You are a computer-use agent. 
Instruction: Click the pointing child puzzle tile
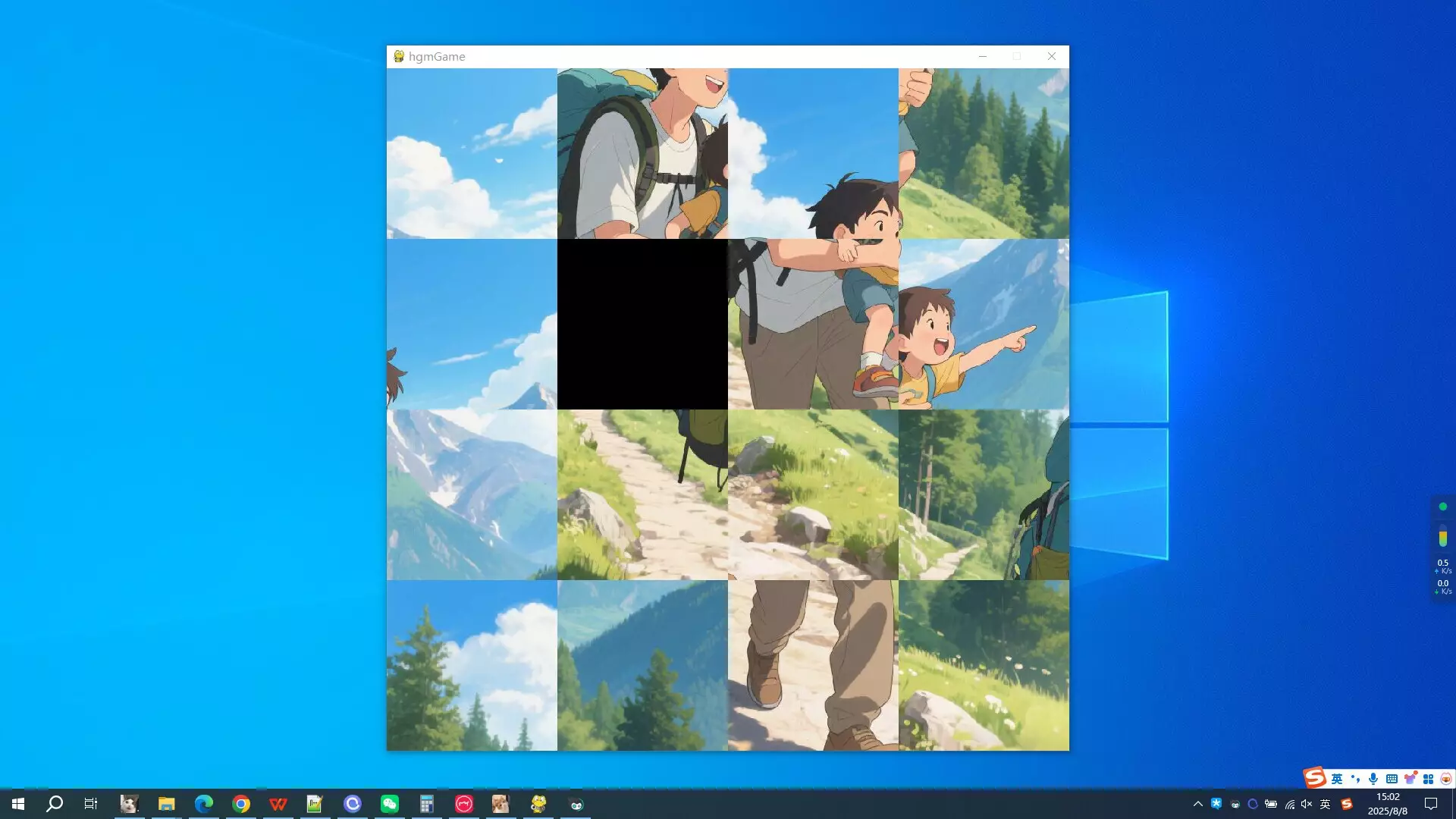tap(984, 324)
